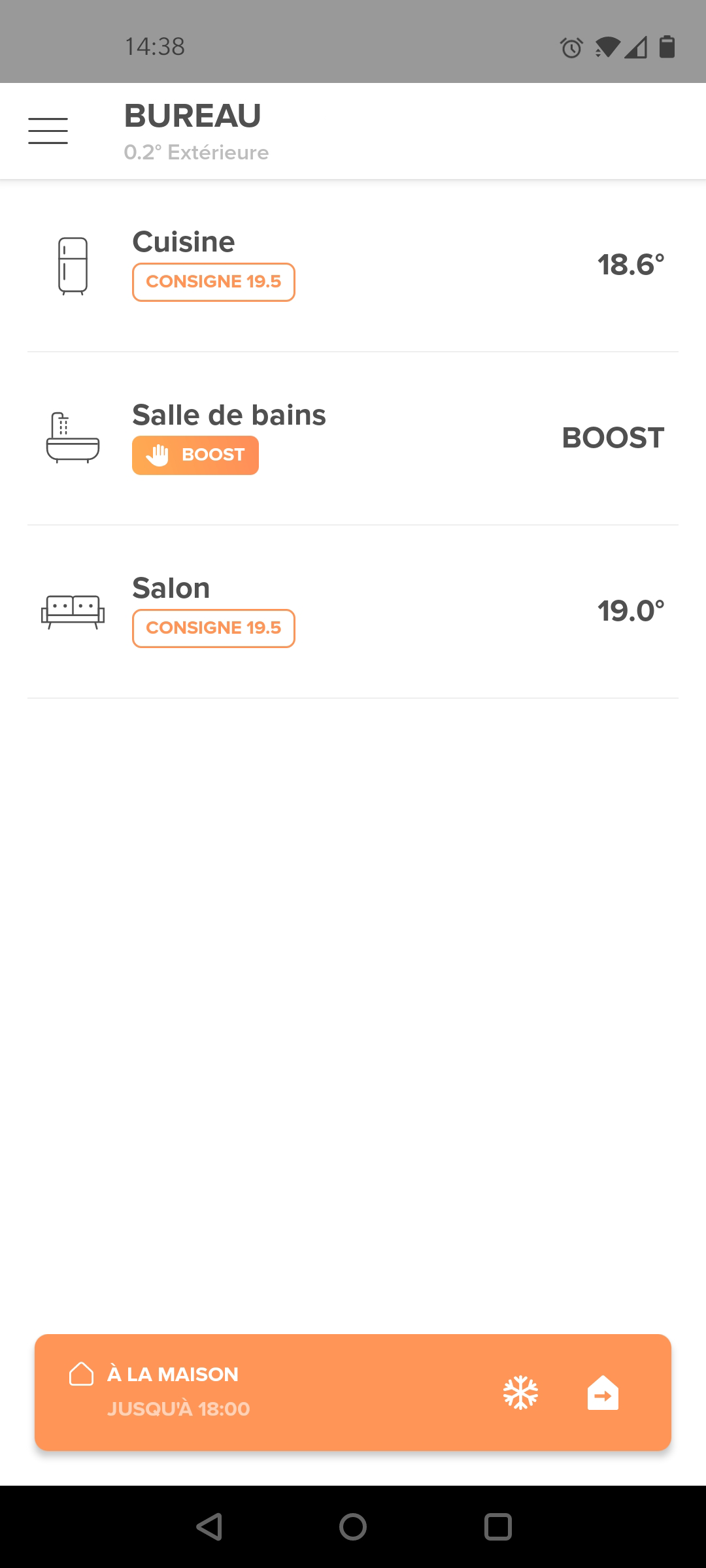Tap the orange BOOST badge
The height and width of the screenshot is (1568, 706).
point(195,455)
